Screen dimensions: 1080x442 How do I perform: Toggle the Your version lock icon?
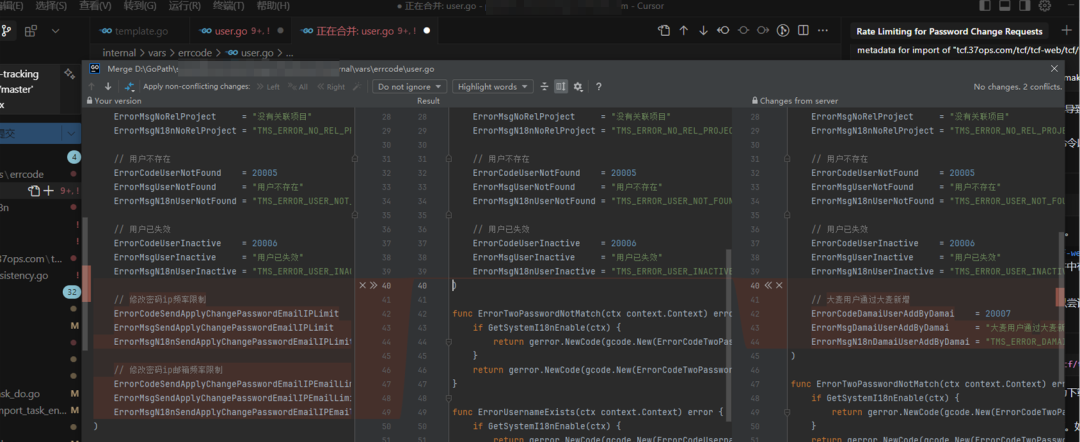[x=88, y=101]
